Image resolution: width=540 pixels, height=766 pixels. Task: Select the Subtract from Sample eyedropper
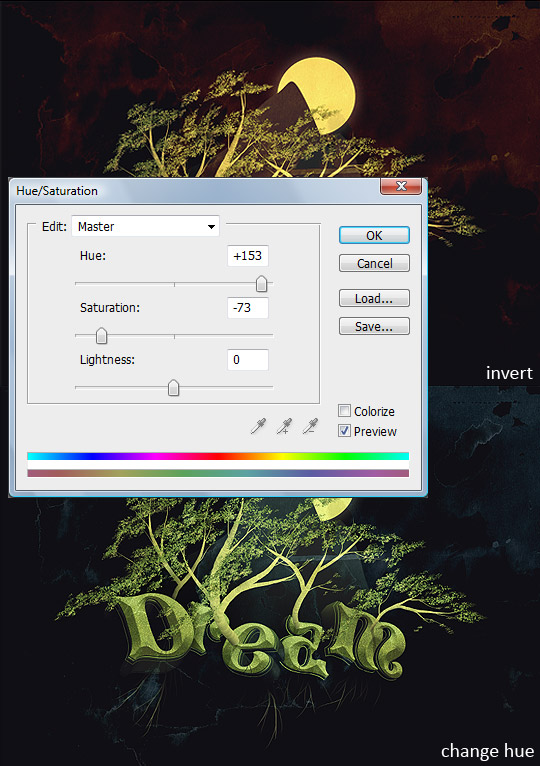(x=310, y=426)
